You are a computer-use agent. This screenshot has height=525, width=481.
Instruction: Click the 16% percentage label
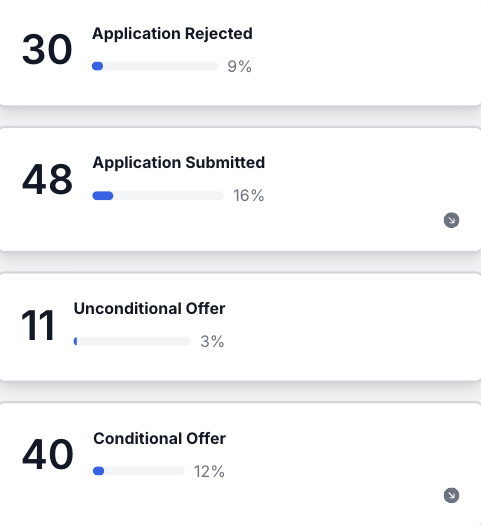(249, 196)
